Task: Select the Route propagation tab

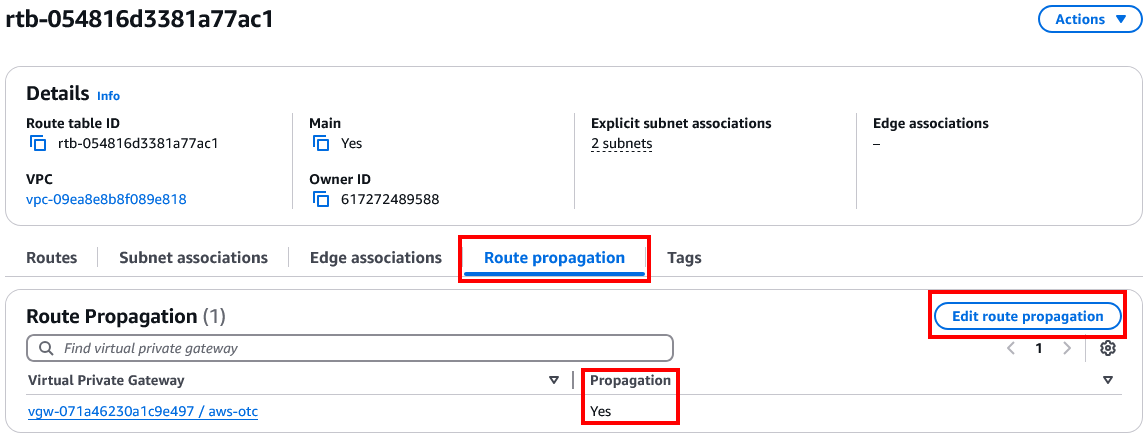Action: tap(554, 258)
